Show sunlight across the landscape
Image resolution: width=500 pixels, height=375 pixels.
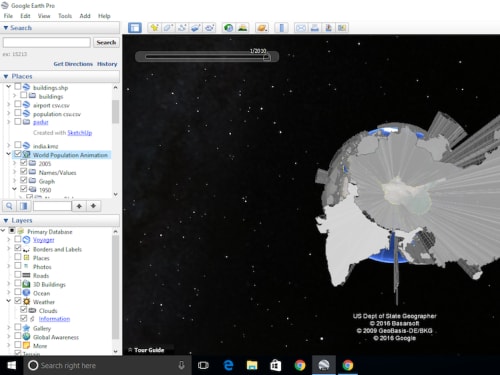coord(243,28)
